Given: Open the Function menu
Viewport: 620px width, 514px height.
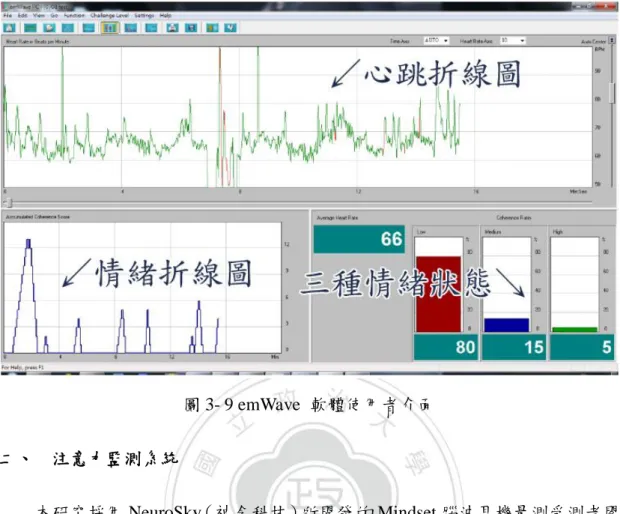Looking at the screenshot, I should click(74, 15).
